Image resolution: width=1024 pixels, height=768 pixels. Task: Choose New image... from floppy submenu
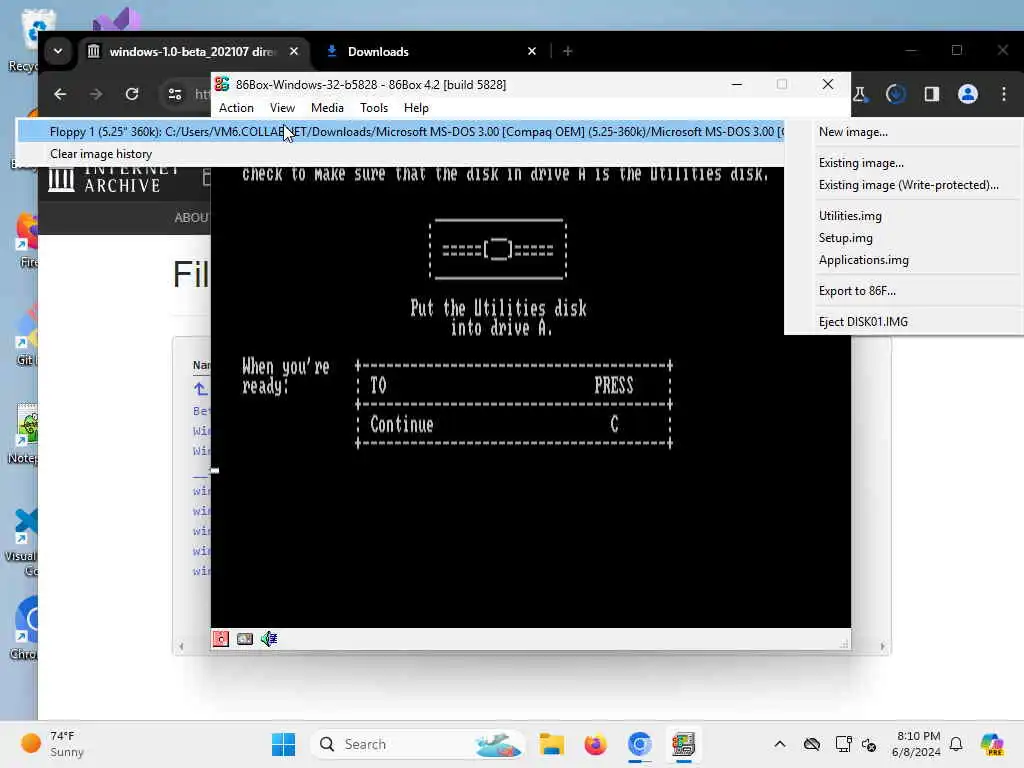904,132
